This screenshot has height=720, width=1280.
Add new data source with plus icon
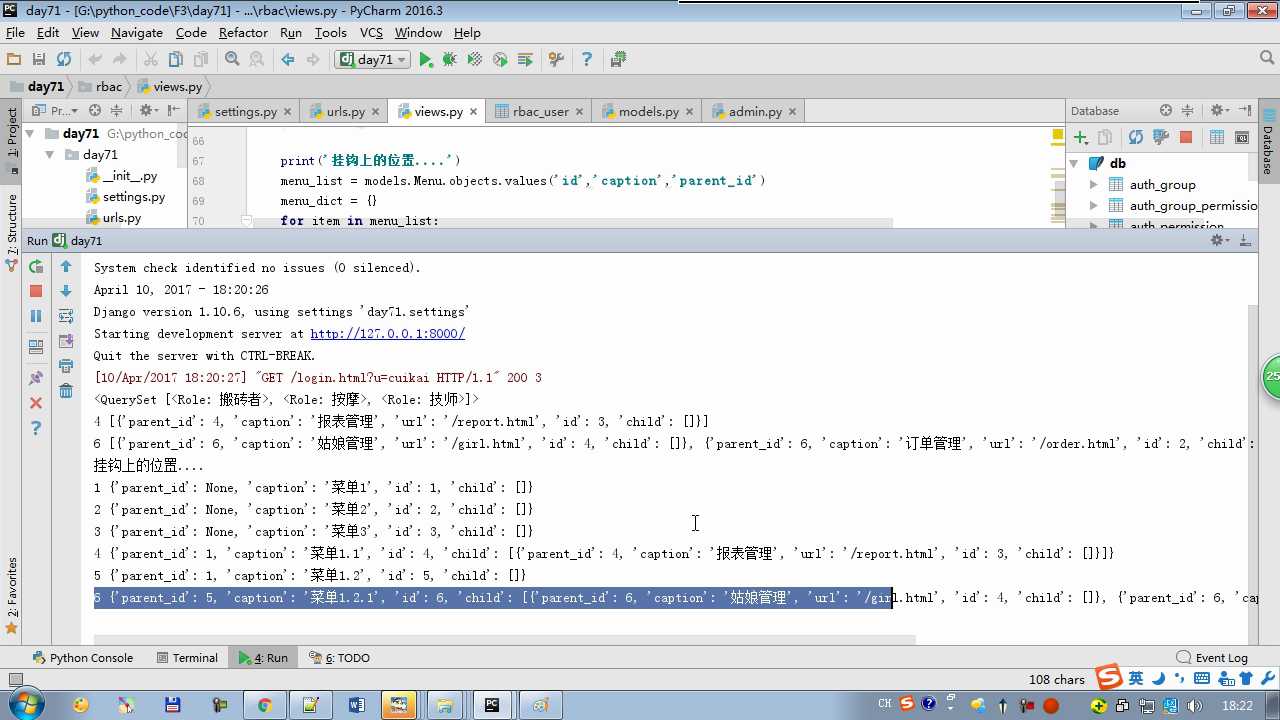(1080, 138)
